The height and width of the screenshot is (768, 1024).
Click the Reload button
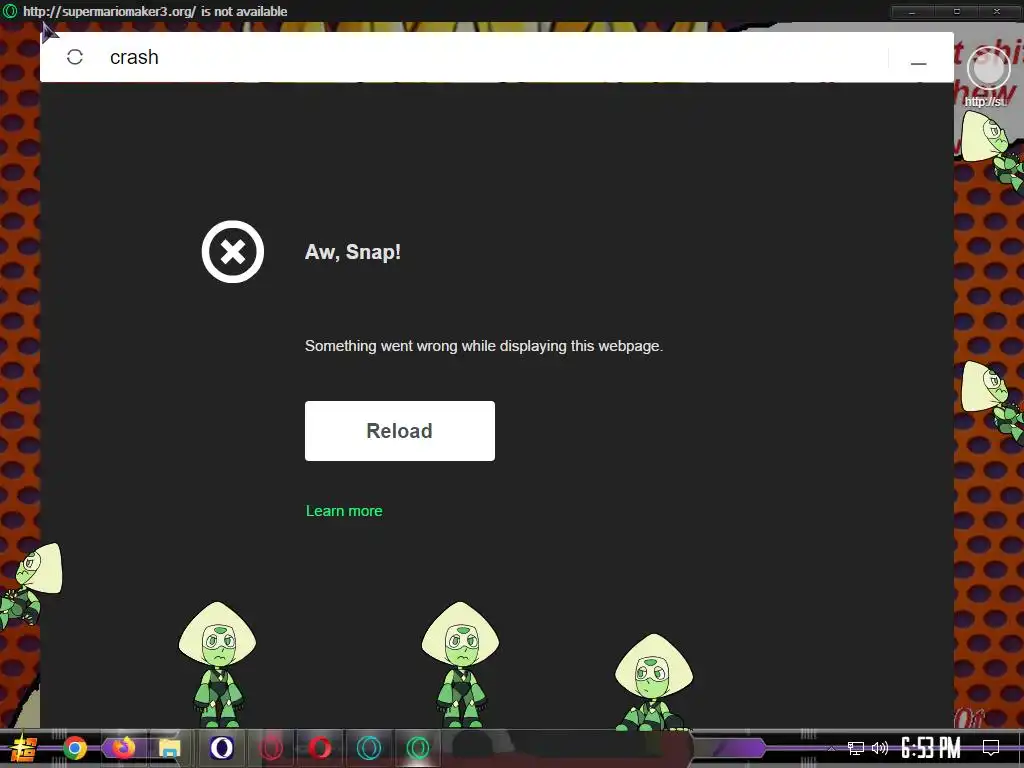[400, 431]
